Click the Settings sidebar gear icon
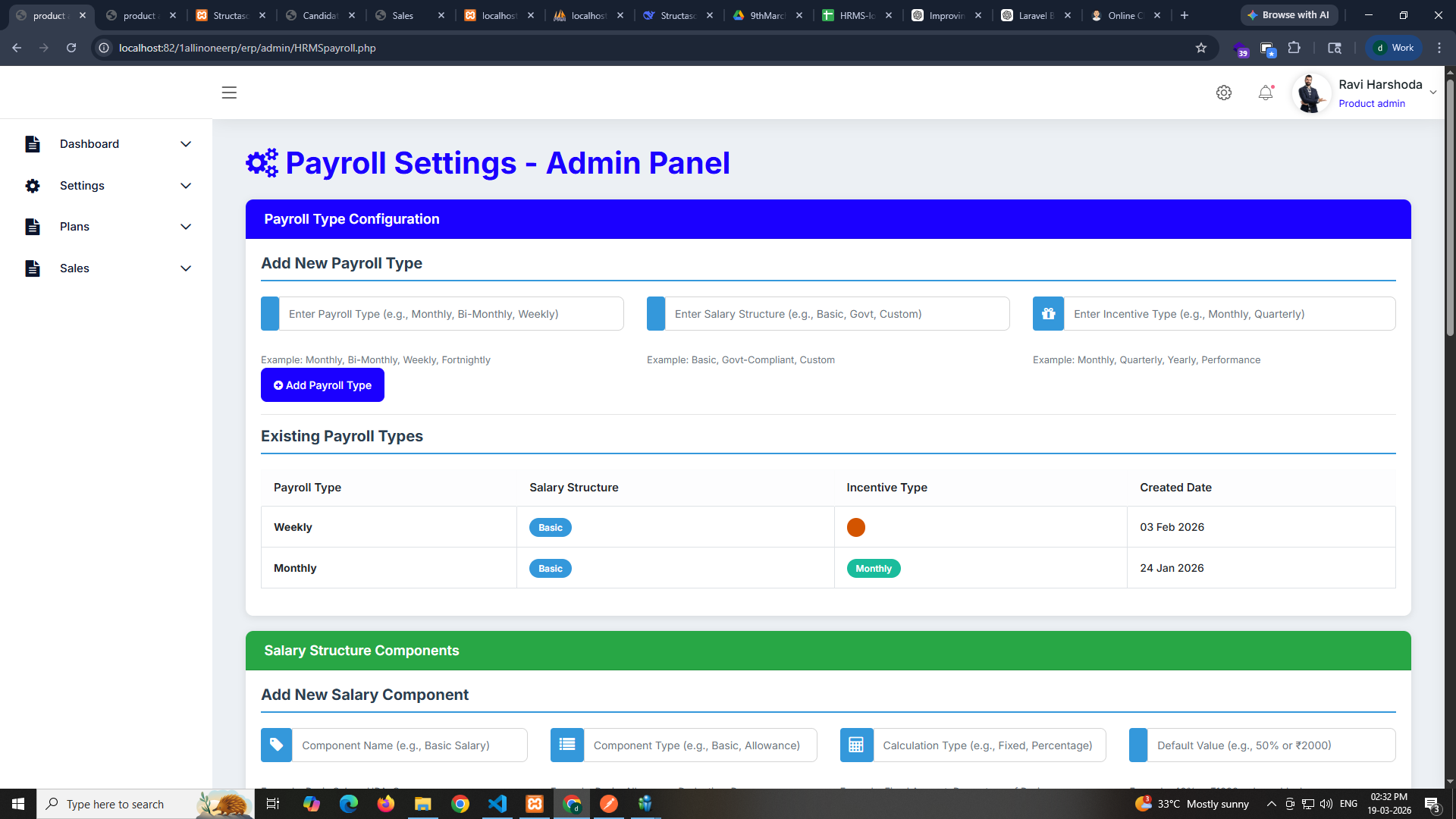The width and height of the screenshot is (1456, 819). tap(33, 186)
